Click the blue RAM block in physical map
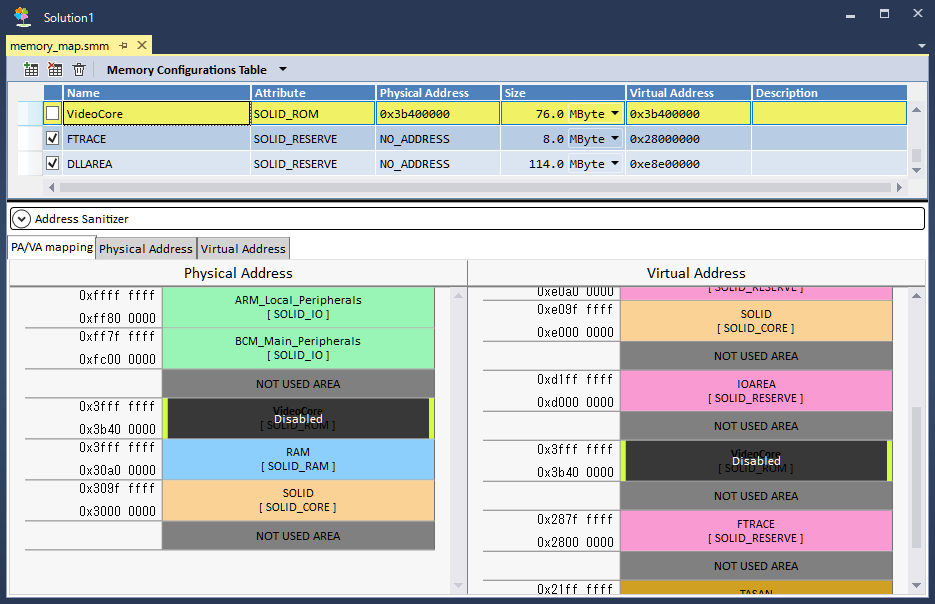The height and width of the screenshot is (604, 935). click(298, 459)
